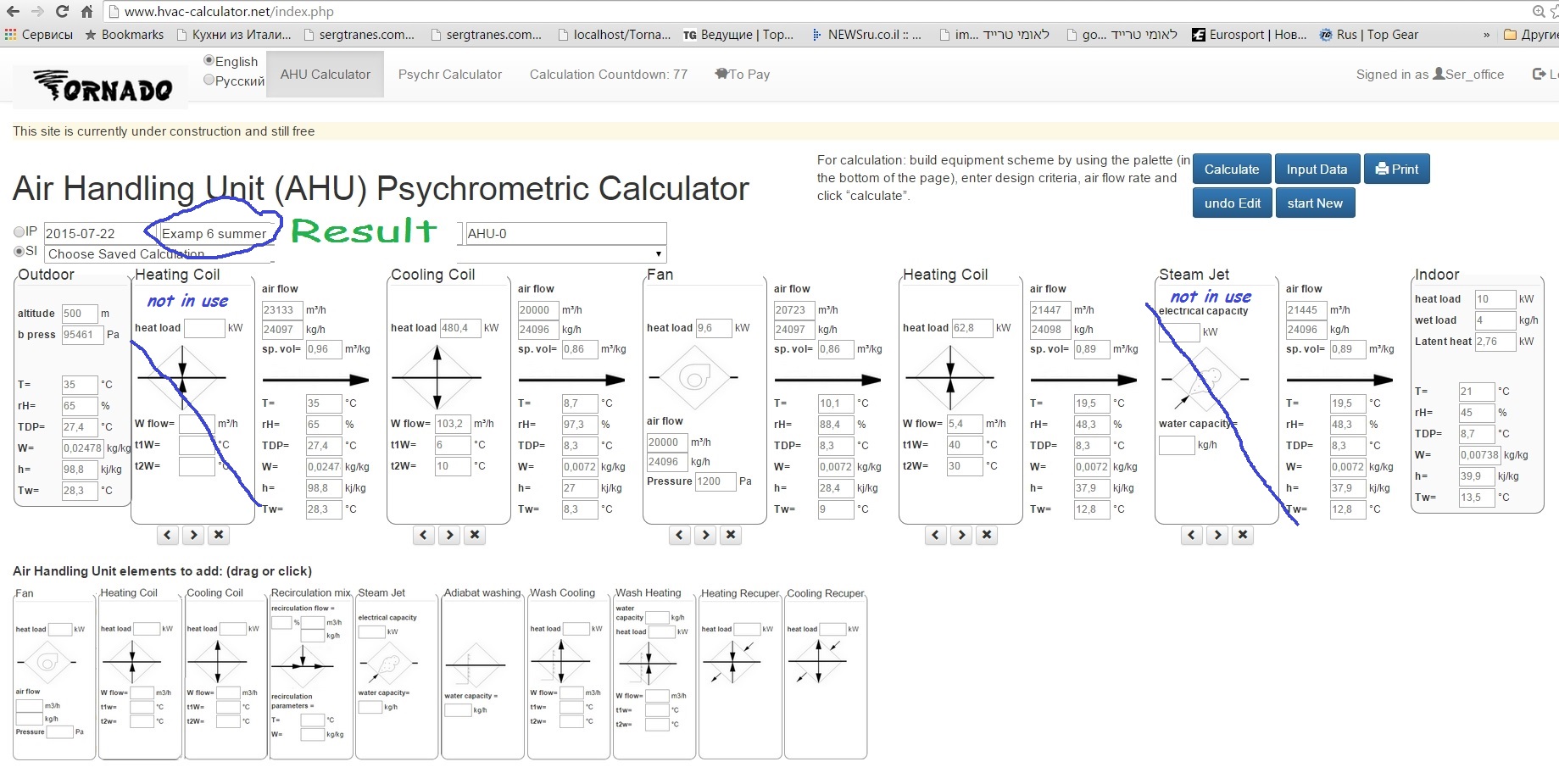Open Choose Saved Calculation dropdown

coord(354,253)
